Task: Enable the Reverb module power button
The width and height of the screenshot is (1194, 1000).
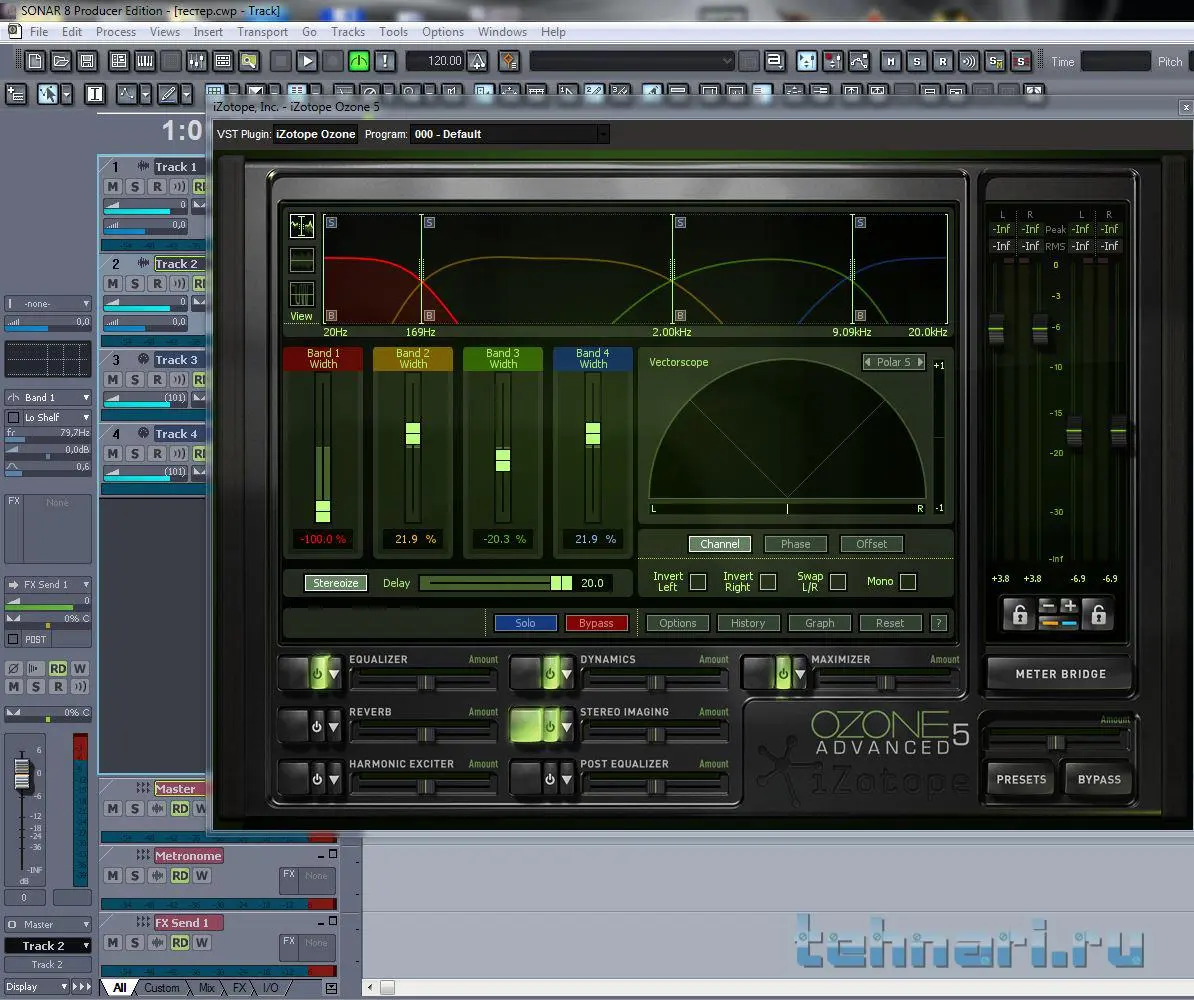Action: point(317,727)
